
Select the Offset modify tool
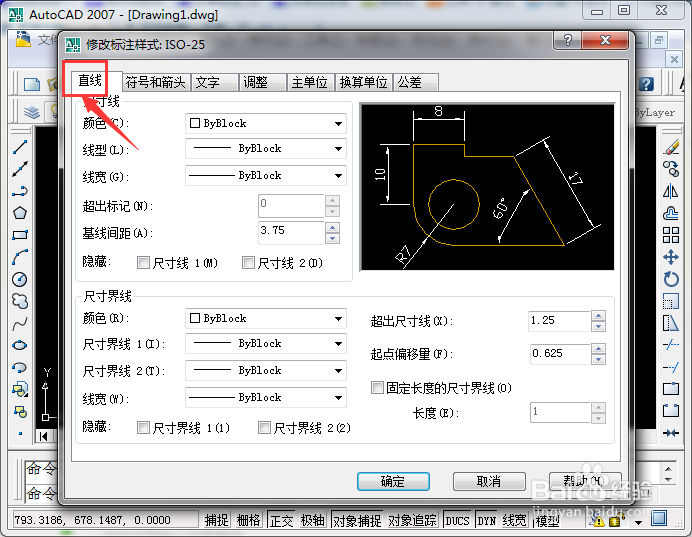point(671,213)
